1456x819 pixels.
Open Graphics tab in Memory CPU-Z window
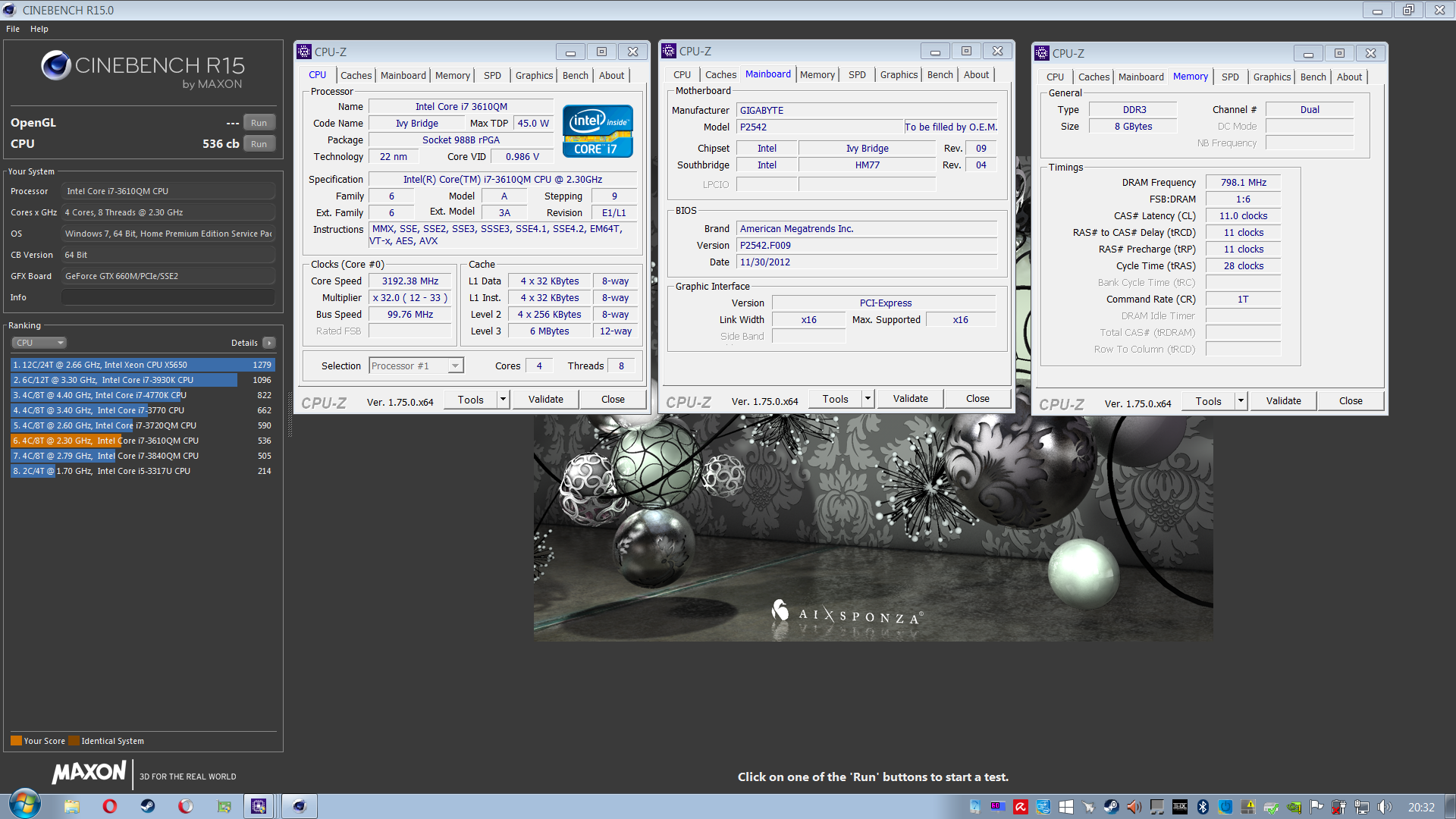coord(1272,77)
